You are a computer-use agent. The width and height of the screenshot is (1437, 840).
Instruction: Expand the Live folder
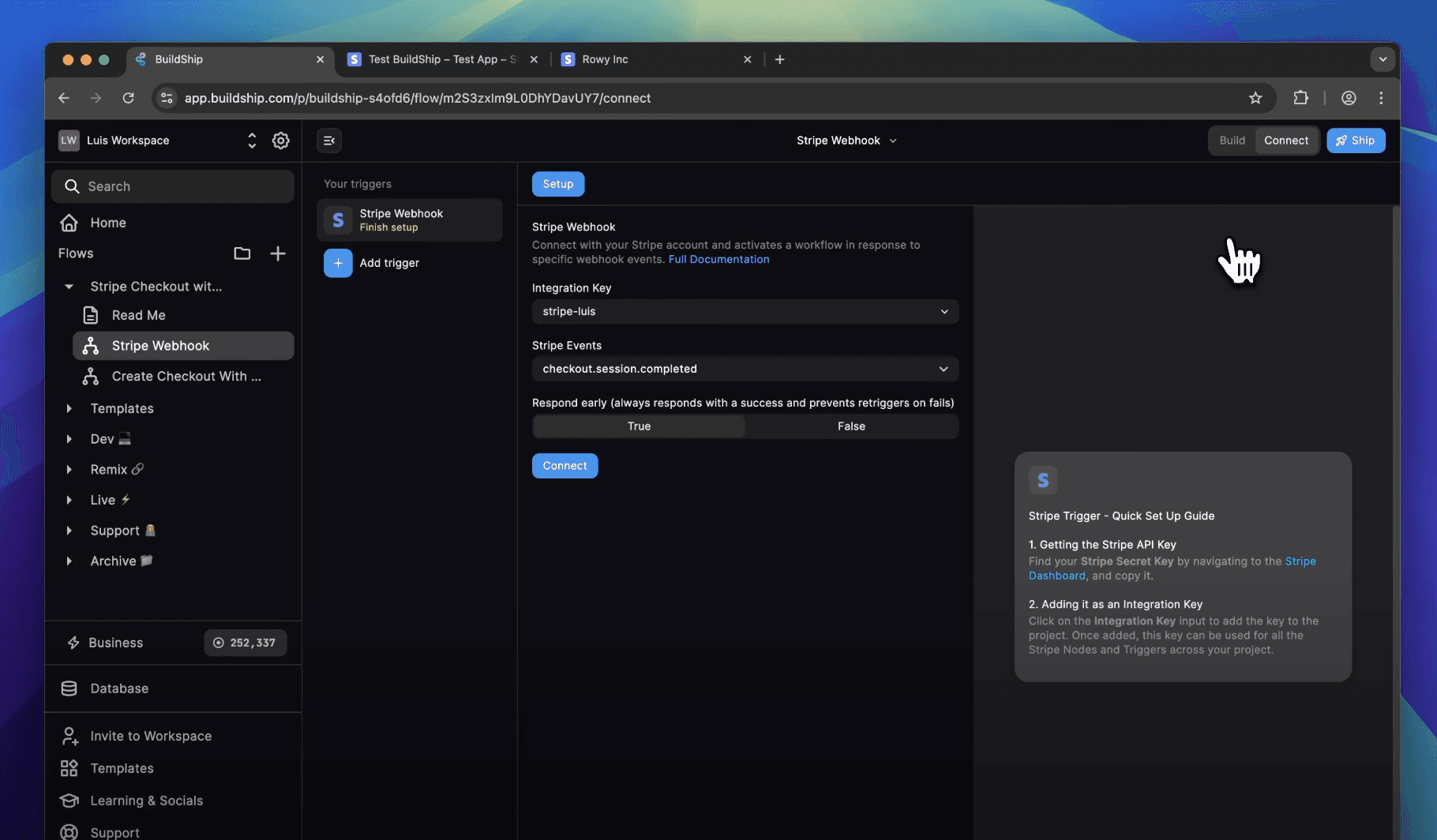coord(69,500)
